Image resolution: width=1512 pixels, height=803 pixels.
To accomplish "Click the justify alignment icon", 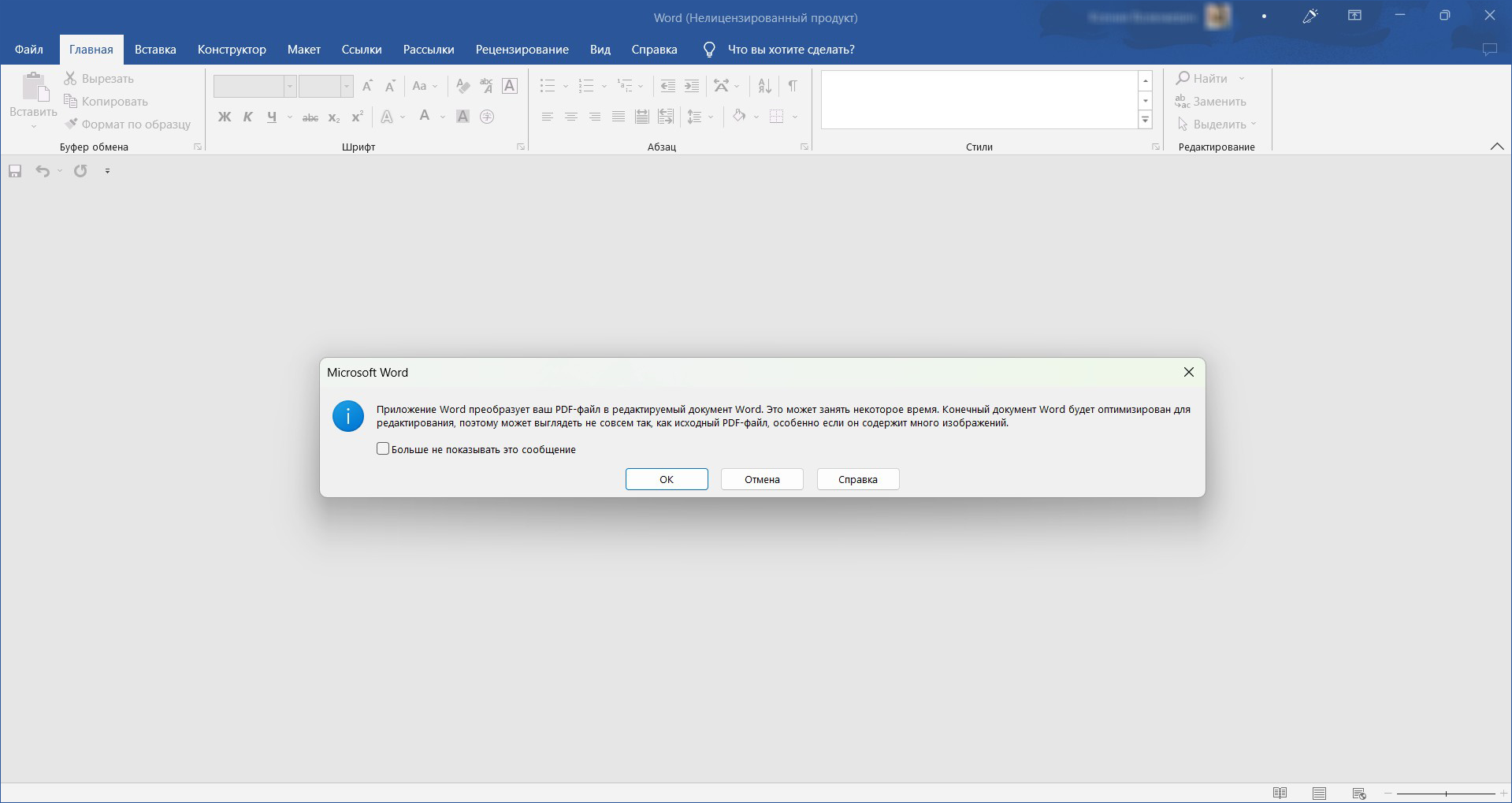I will point(619,117).
